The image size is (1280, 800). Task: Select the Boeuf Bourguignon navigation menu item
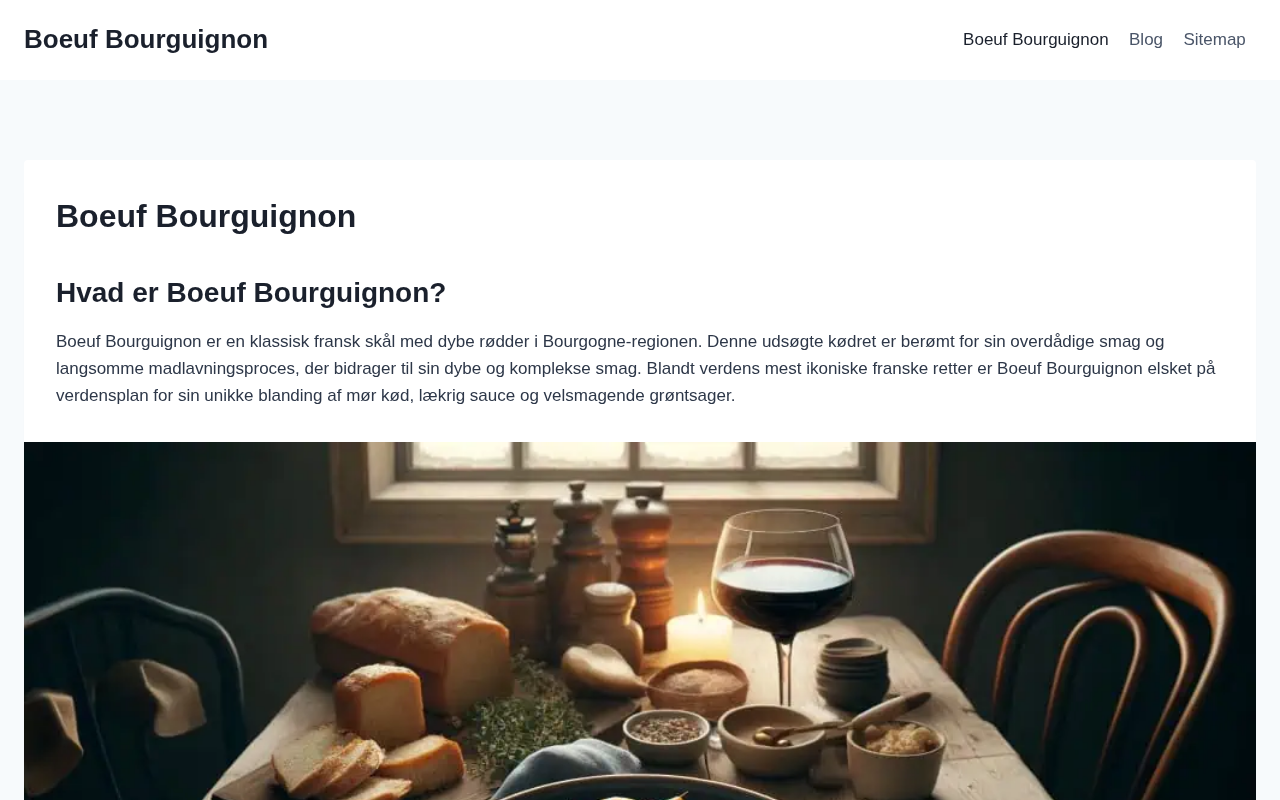pyautogui.click(x=1035, y=40)
